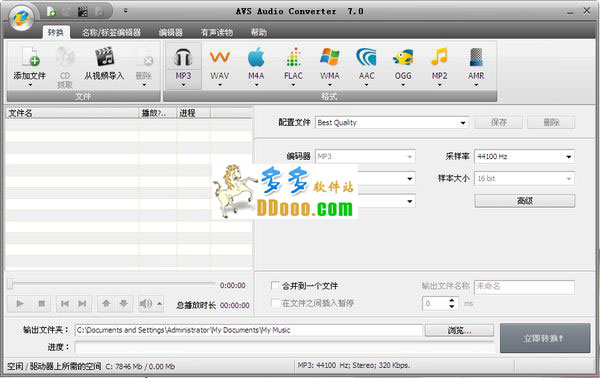The width and height of the screenshot is (600, 378).
Task: Click quick-access add file icon in title bar
Action: 51,11
